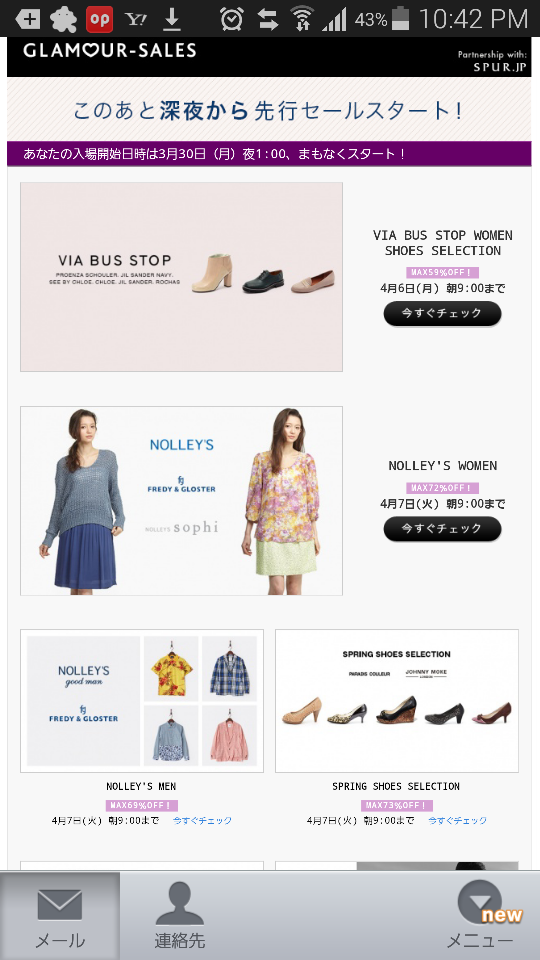This screenshot has height=960, width=540.
Task: Tap 今すぐチェック button for VIA BUS STOP
Action: tap(442, 313)
